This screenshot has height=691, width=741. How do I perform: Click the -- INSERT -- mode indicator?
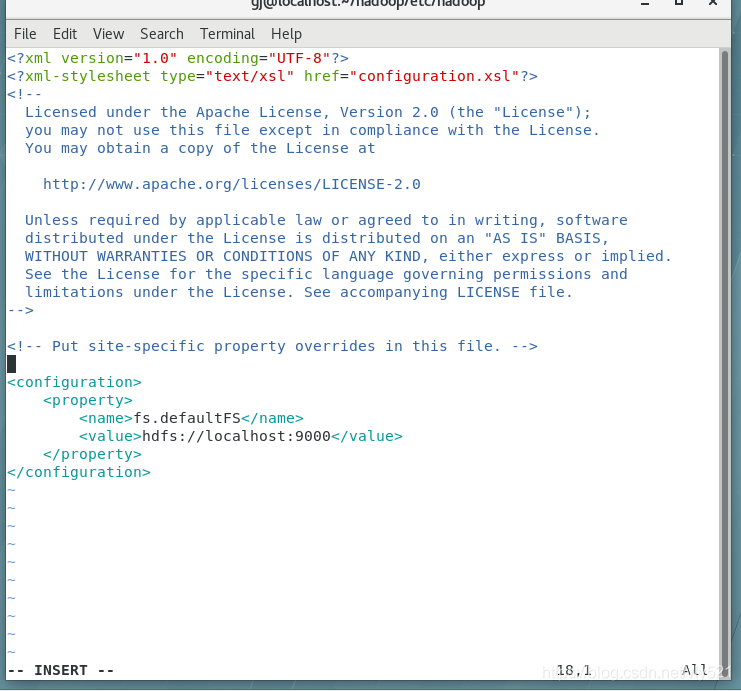click(61, 670)
